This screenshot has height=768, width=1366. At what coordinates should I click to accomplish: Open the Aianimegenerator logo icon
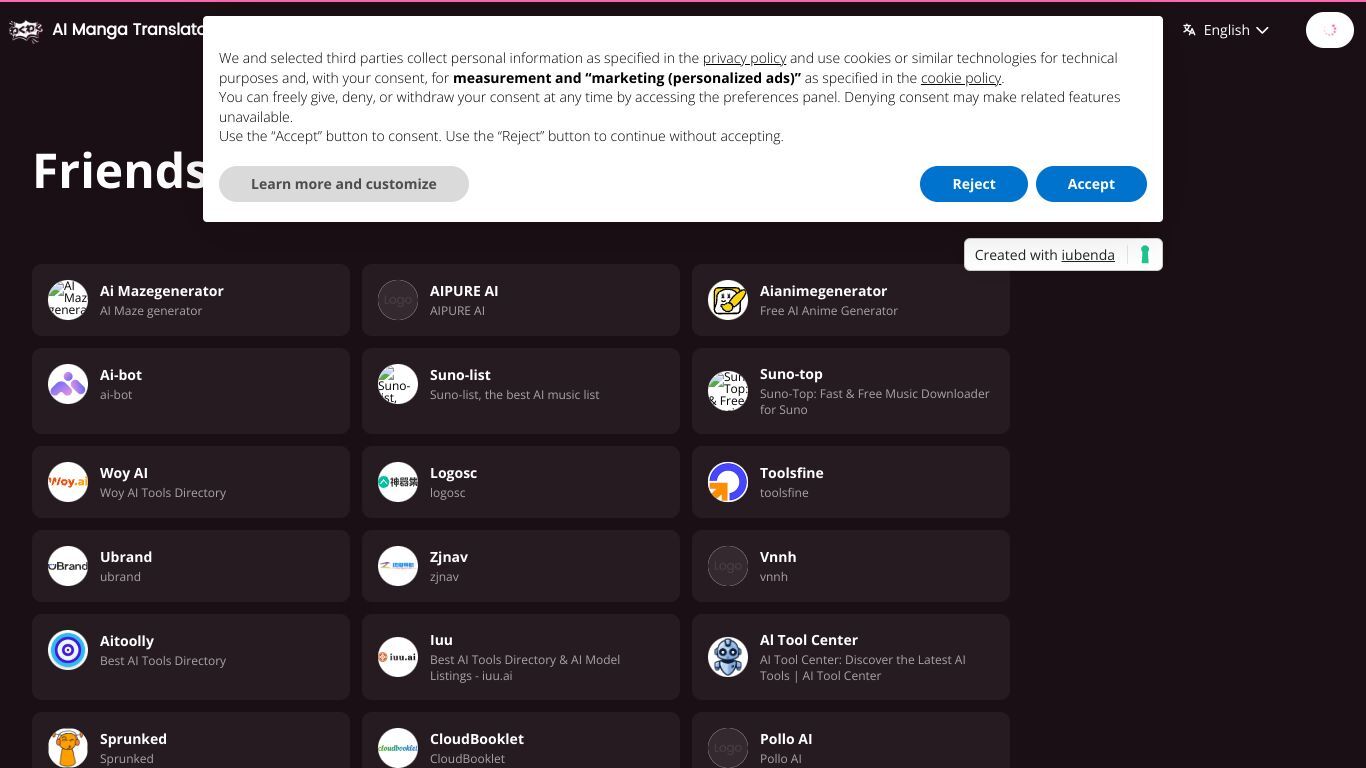728,300
